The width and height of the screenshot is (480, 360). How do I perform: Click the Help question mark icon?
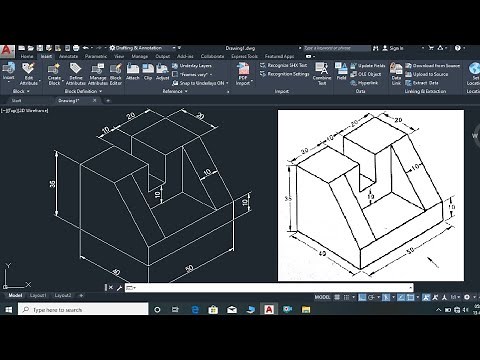(458, 48)
